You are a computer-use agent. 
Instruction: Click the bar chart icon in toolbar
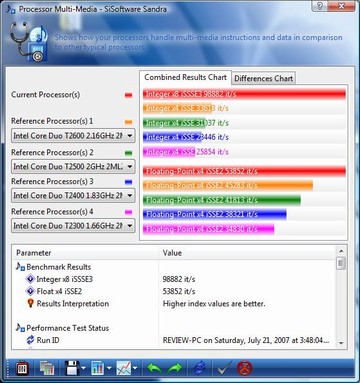coord(98,368)
